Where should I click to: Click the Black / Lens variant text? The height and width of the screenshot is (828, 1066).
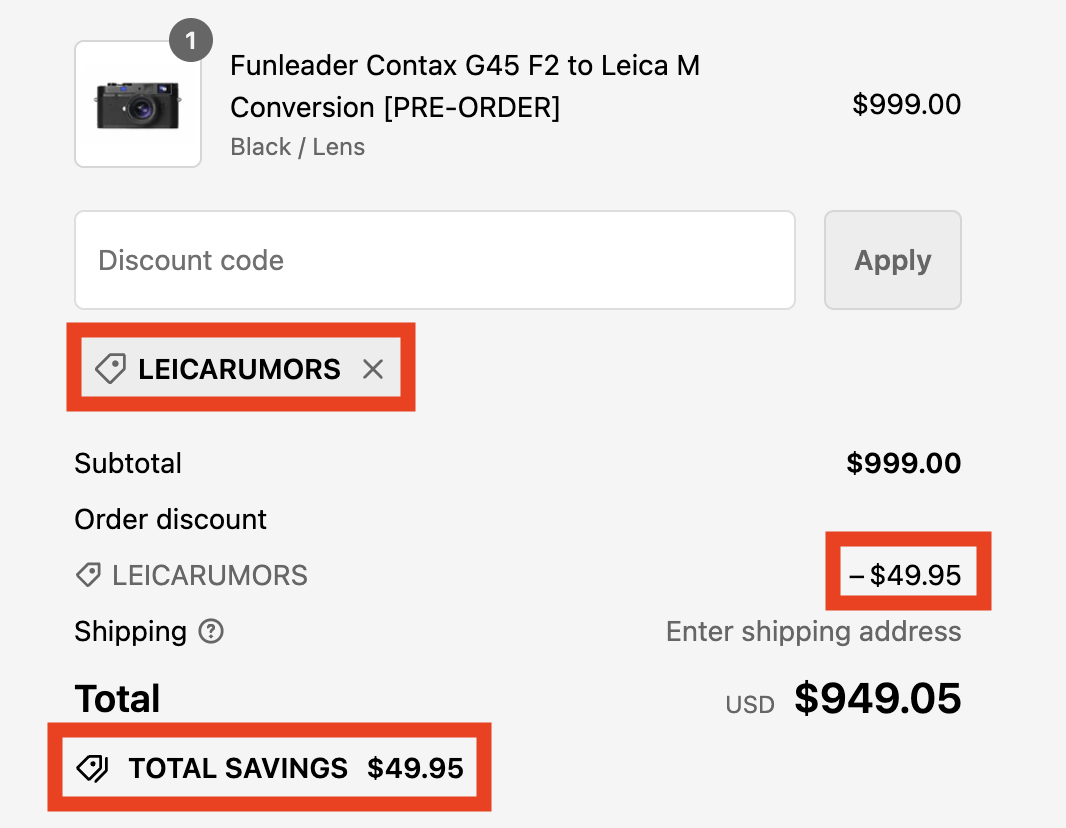(x=297, y=147)
